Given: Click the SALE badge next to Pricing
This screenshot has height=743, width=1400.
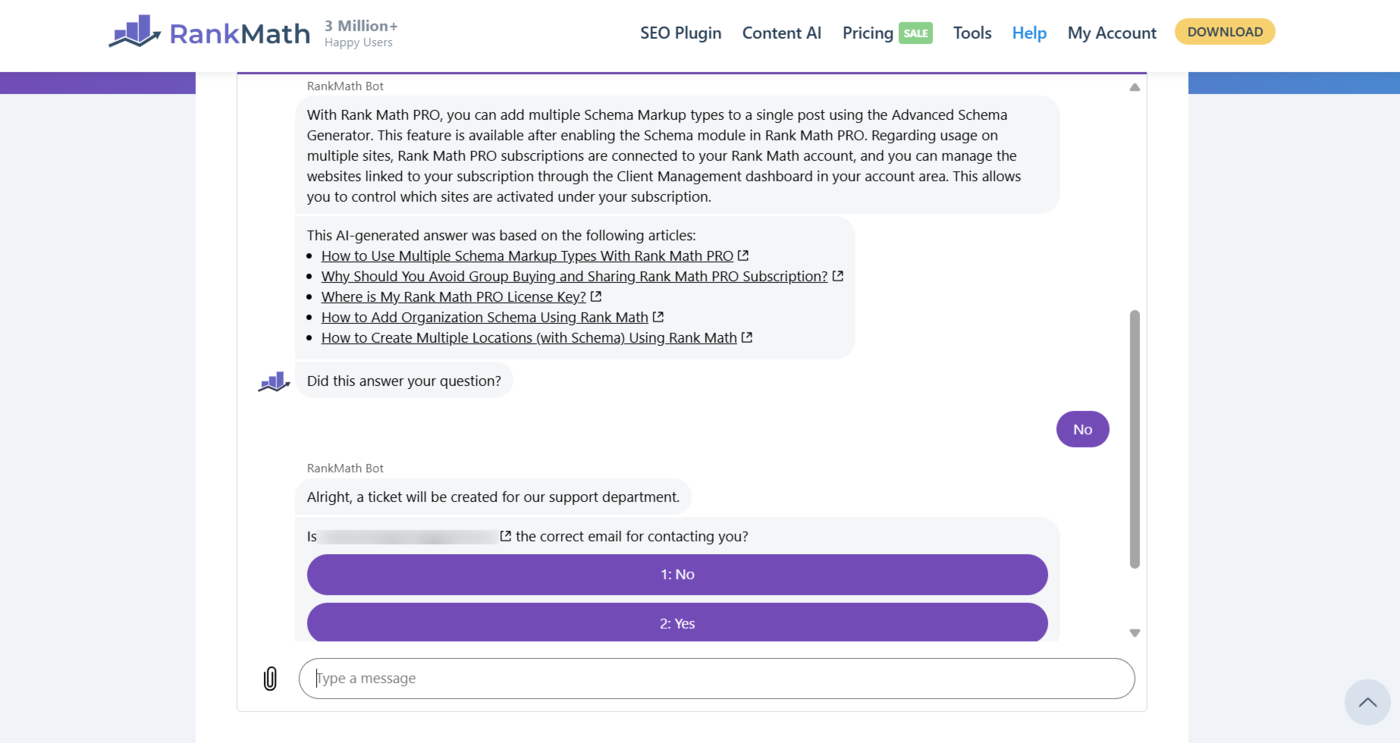Looking at the screenshot, I should [915, 32].
